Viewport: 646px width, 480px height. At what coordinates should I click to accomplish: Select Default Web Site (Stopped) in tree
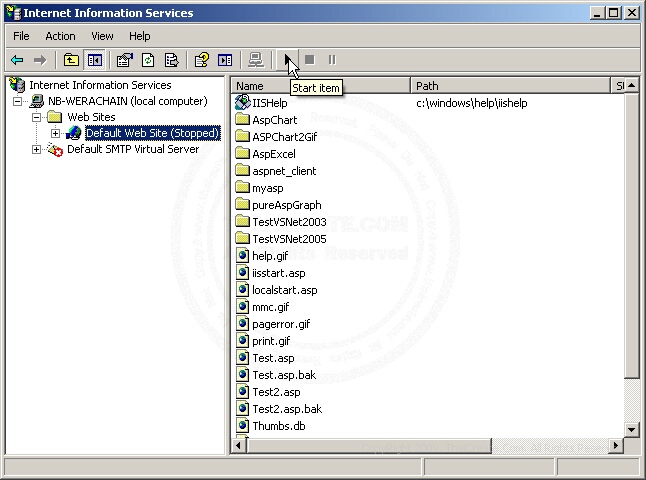pos(152,133)
